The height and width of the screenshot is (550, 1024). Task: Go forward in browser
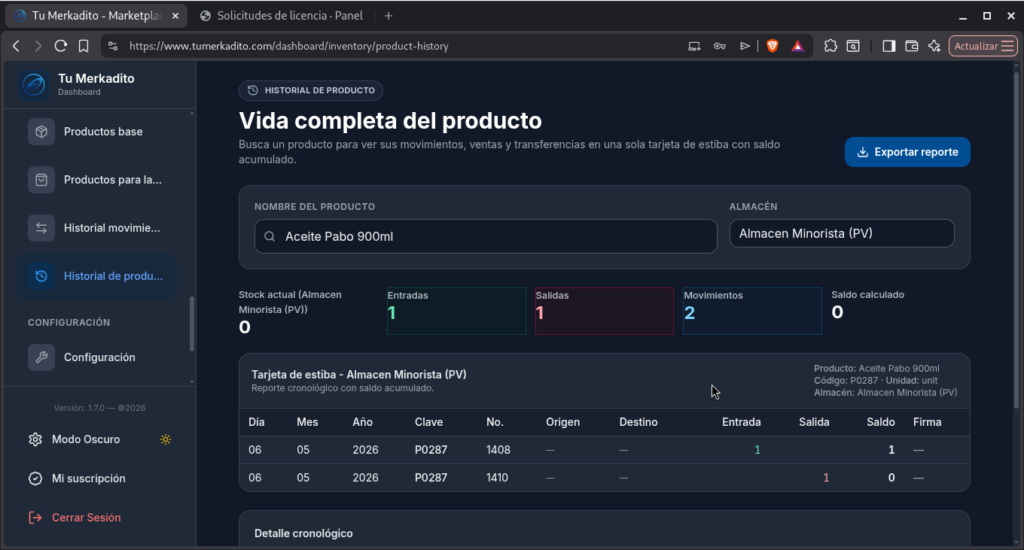(x=38, y=46)
